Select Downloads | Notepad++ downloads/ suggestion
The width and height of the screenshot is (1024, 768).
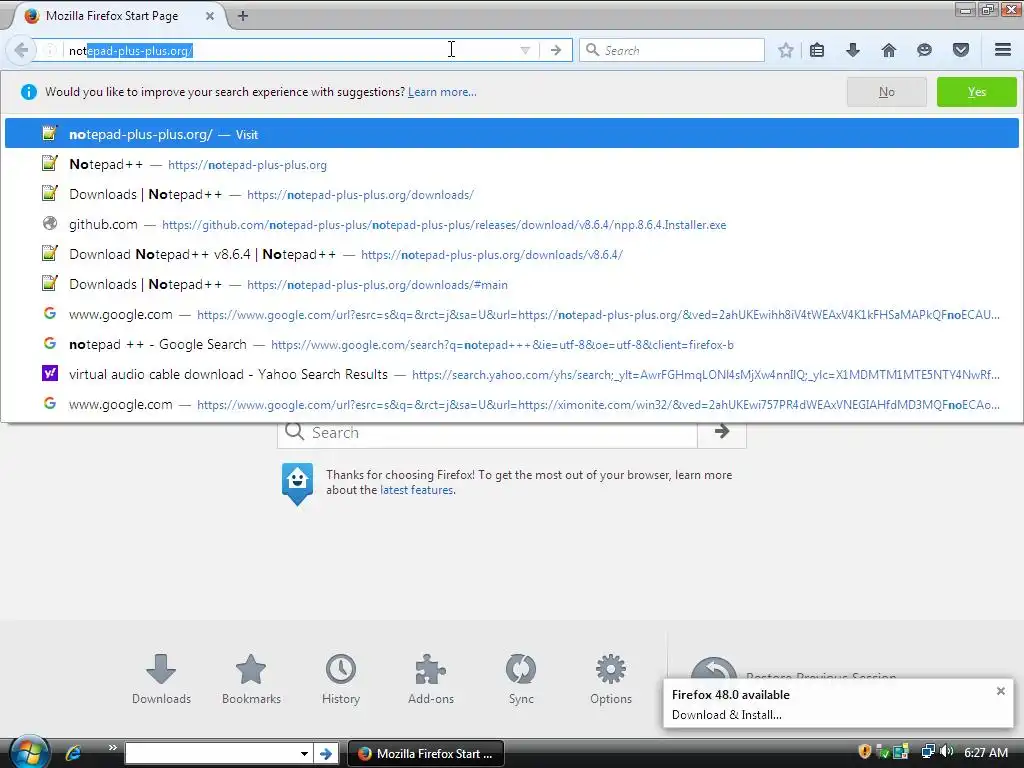[511, 195]
